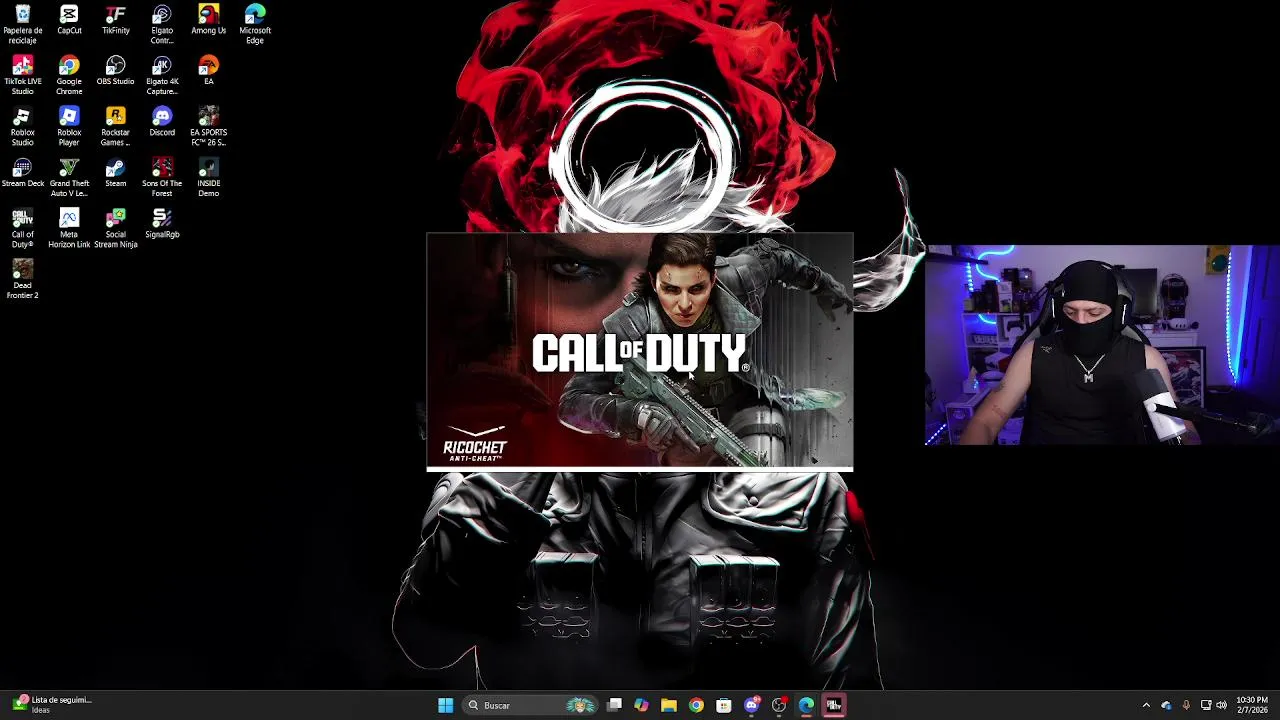Screen dimensions: 1280x720
Task: Launch the EA SPORTS FC 26 icon
Action: [208, 127]
